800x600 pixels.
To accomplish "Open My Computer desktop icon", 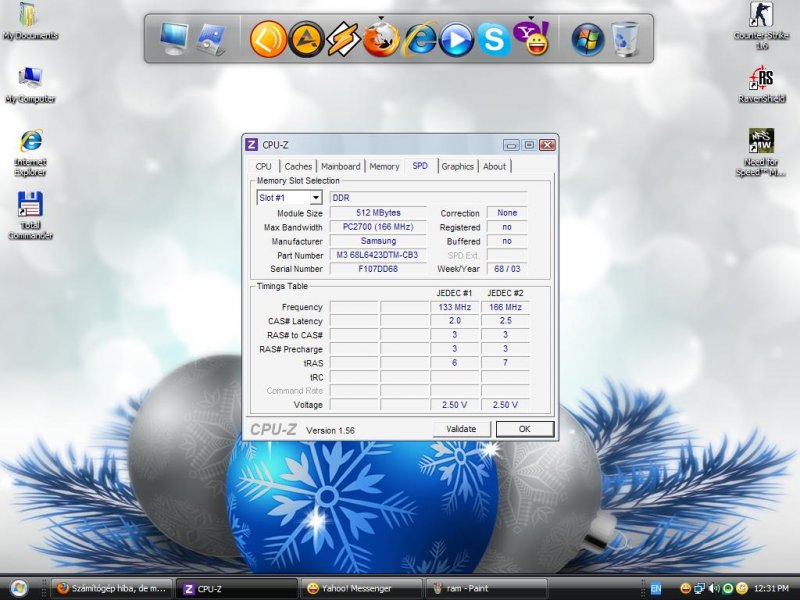I will (x=30, y=85).
